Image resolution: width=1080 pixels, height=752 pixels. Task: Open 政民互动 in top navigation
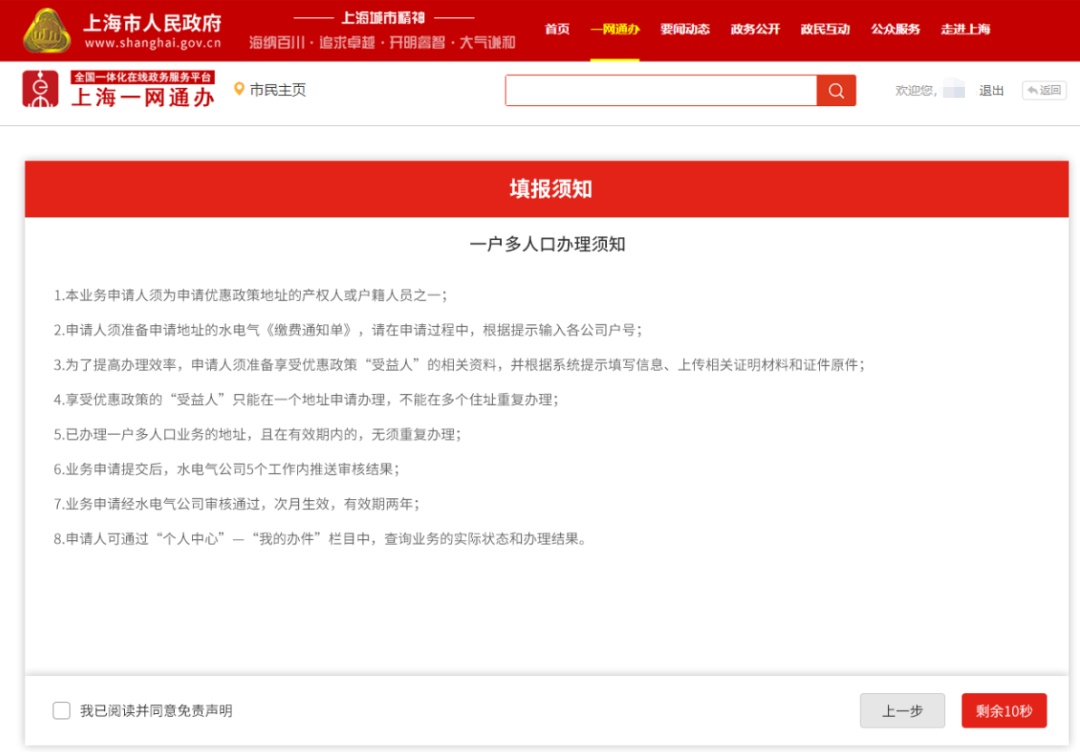(825, 29)
